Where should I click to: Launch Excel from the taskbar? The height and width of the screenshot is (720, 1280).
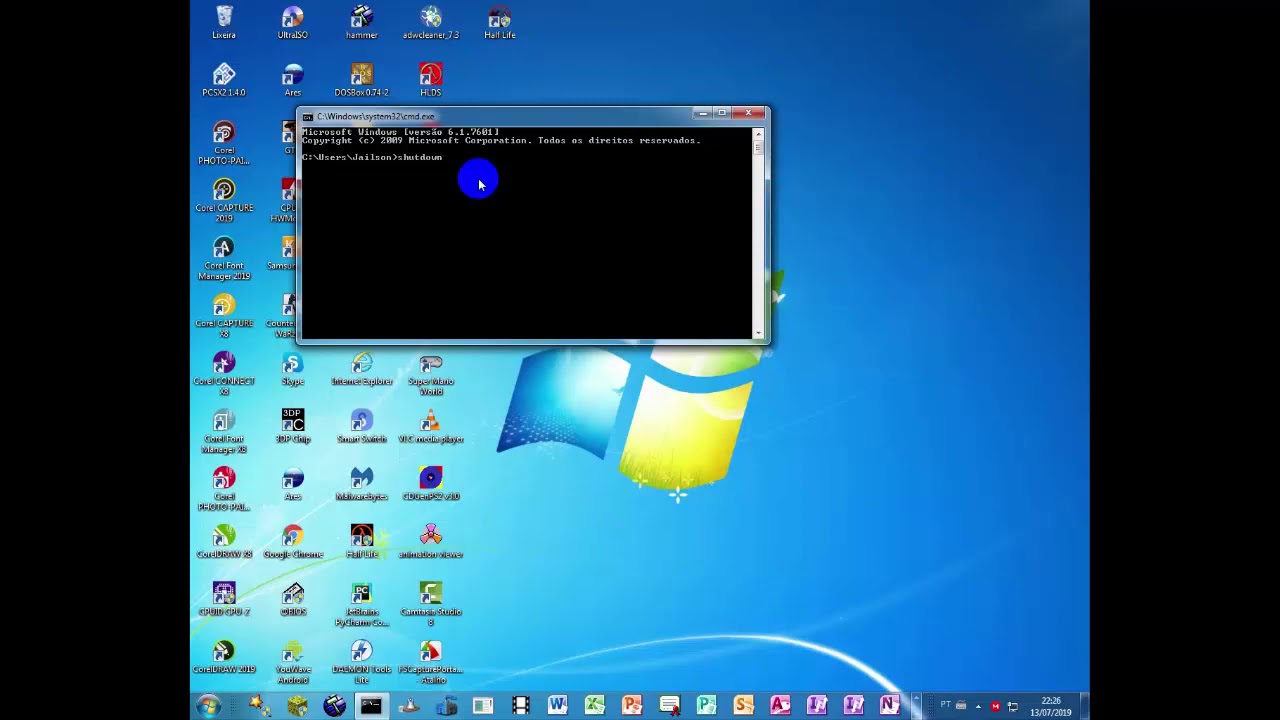(595, 706)
